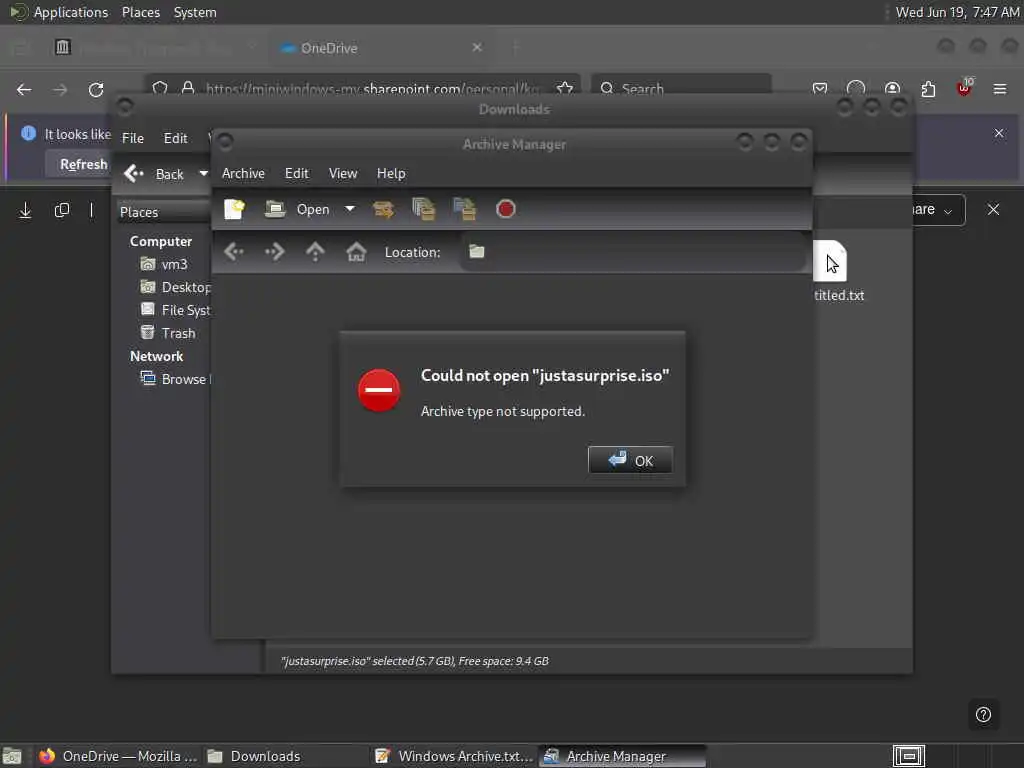Select File System in the Places sidebar

pos(175,310)
